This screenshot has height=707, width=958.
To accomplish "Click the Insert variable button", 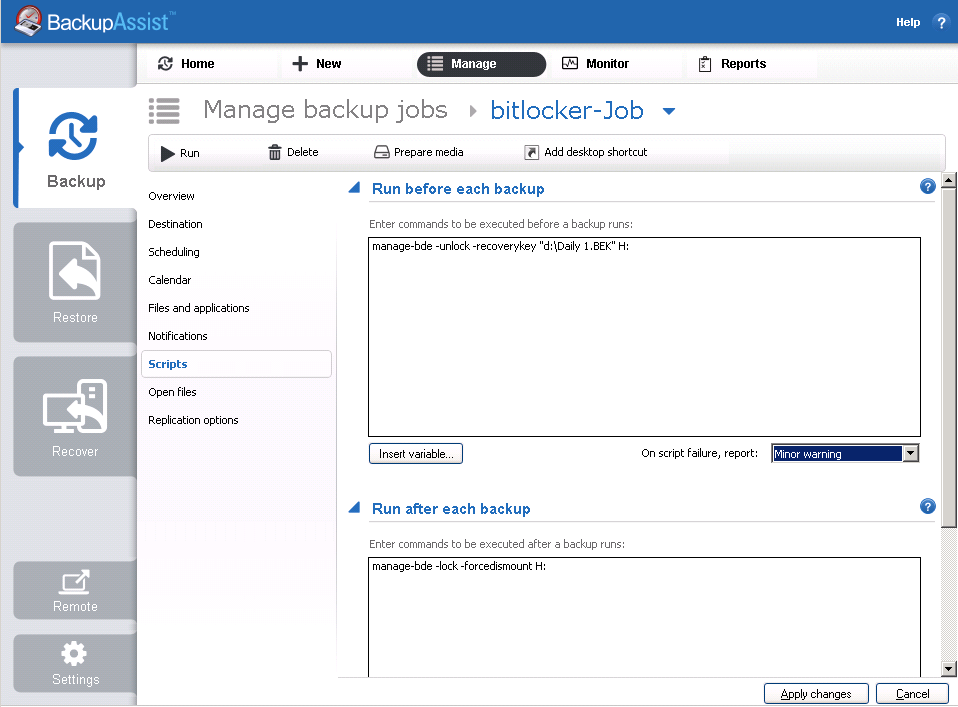I will coord(416,454).
